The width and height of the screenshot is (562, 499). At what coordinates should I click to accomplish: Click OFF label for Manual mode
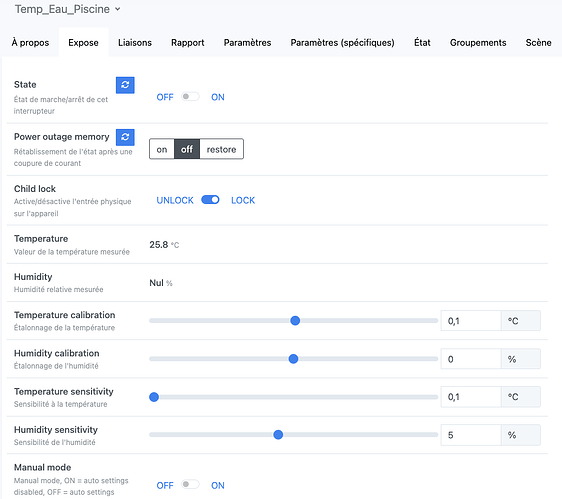165,485
